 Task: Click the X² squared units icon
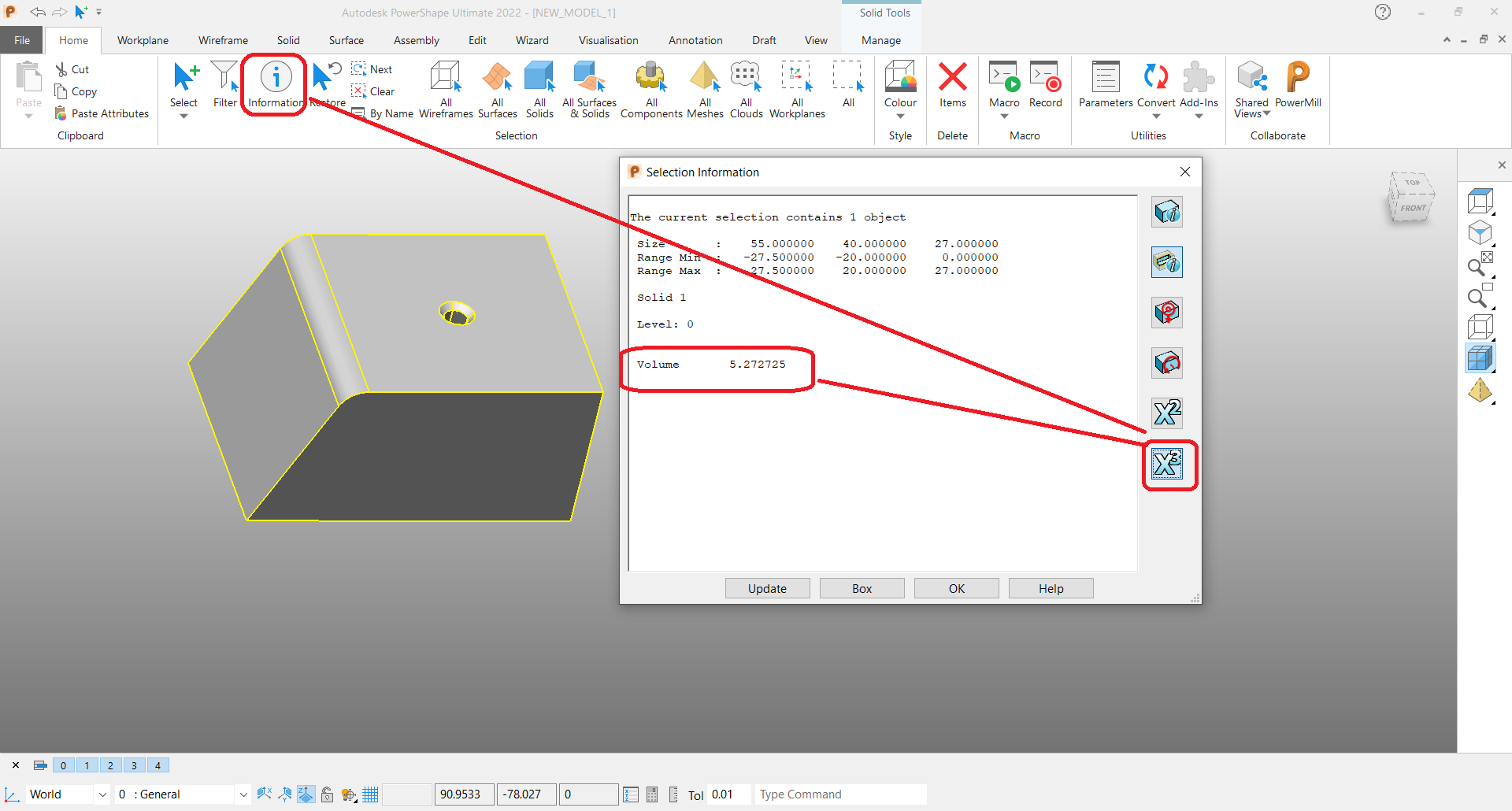tap(1166, 412)
